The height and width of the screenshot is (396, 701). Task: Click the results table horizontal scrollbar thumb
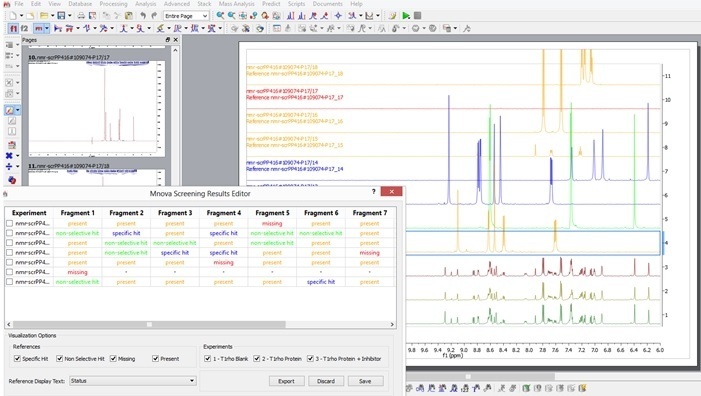click(149, 324)
